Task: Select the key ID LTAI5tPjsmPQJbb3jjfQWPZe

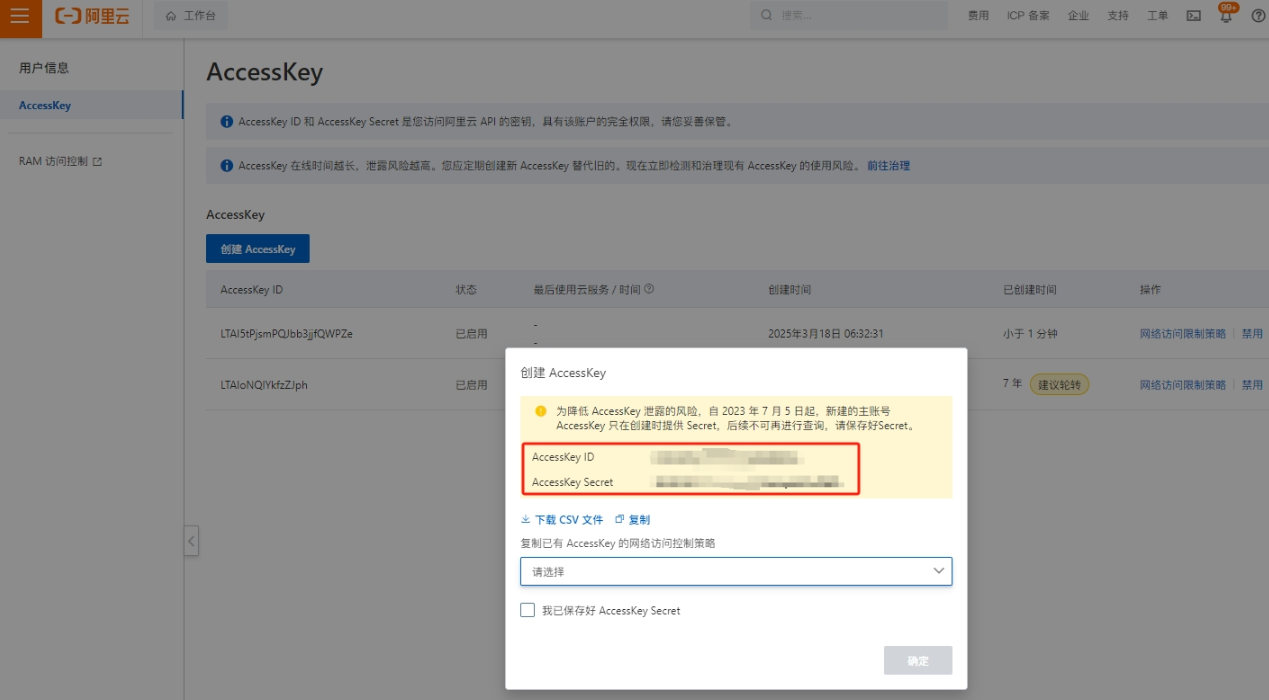Action: pos(286,334)
